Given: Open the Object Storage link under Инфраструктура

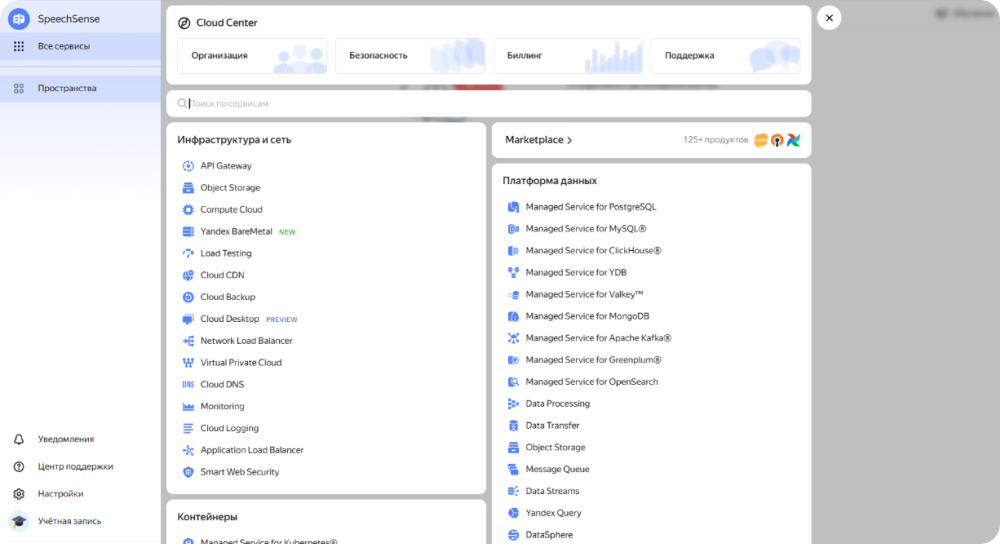Looking at the screenshot, I should 230,187.
